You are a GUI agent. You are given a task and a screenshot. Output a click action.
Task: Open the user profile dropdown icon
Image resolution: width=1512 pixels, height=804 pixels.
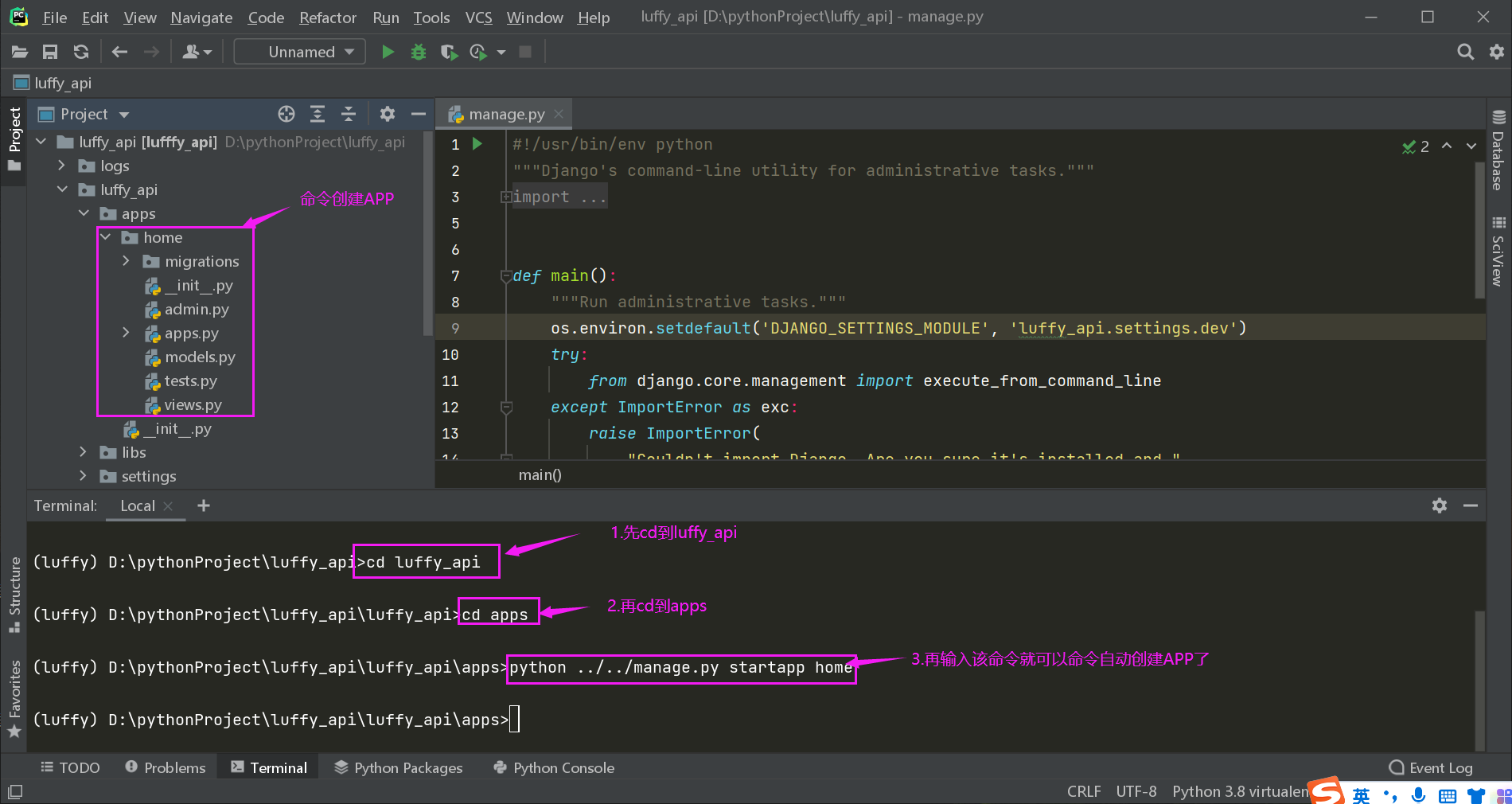tap(197, 52)
